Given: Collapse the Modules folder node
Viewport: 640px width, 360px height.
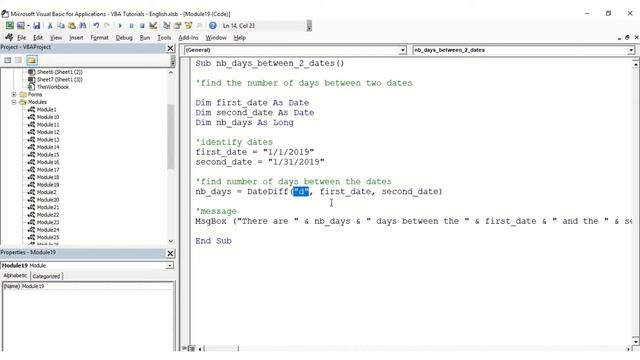Looking at the screenshot, I should 14,102.
